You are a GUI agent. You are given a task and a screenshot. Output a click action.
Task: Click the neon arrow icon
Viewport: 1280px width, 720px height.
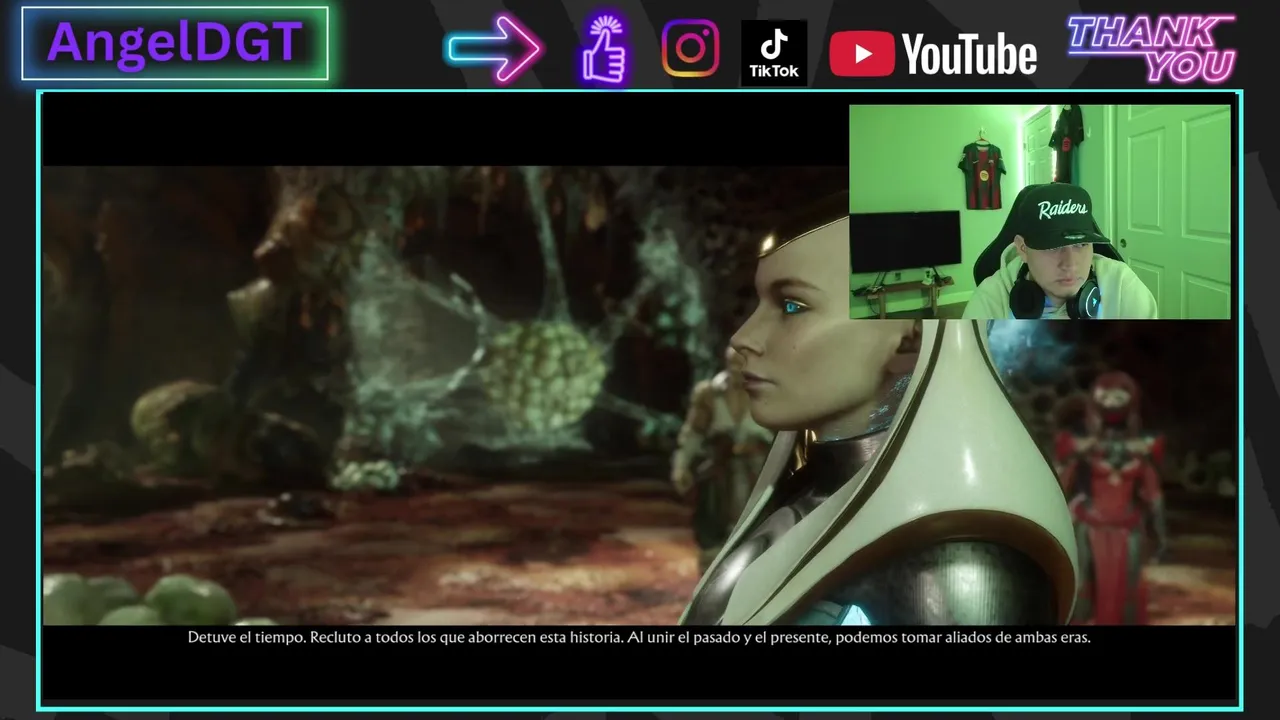click(x=495, y=49)
